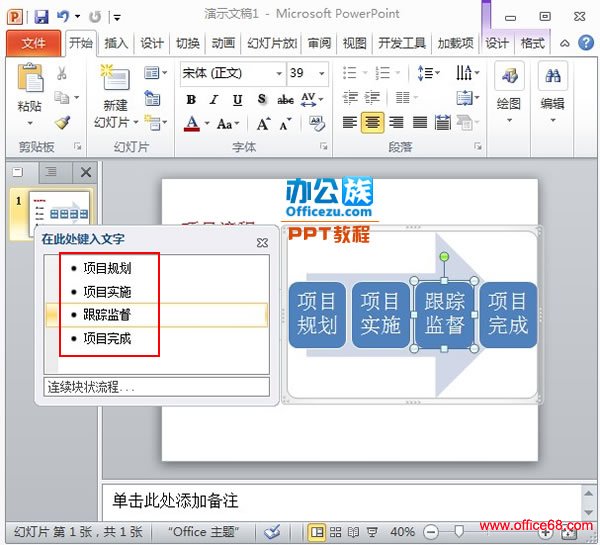Viewport: 600px width, 545px height.
Task: Minimize the ribbon with the caret icon
Action: 564,43
